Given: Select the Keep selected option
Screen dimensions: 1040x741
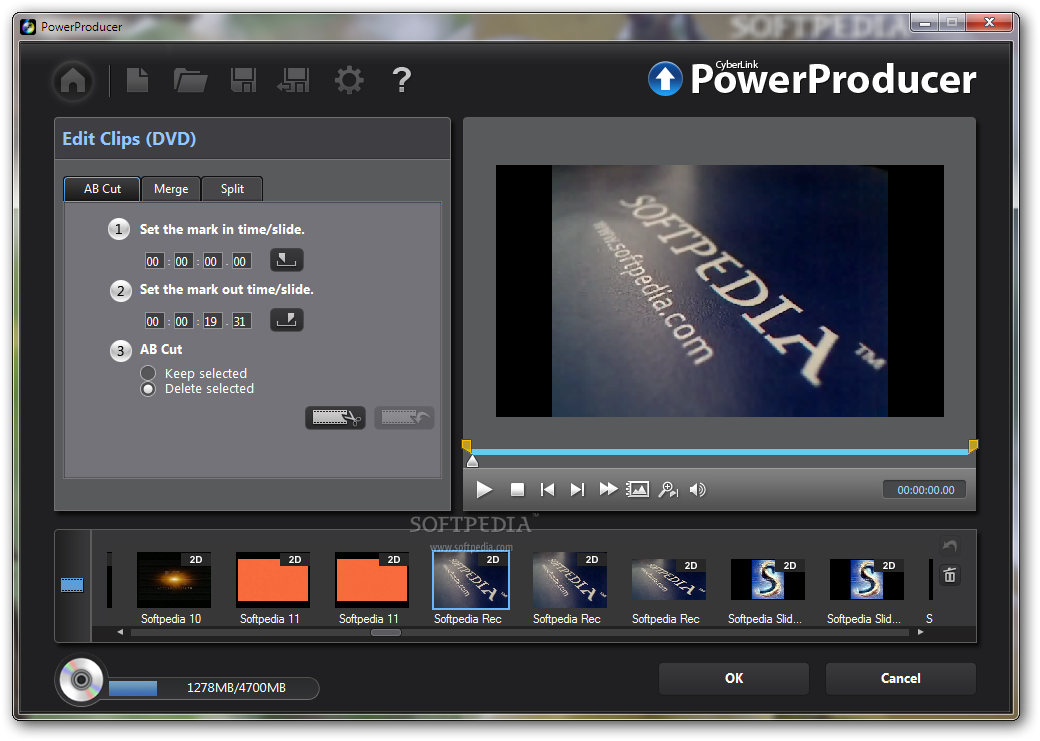Looking at the screenshot, I should (x=148, y=373).
